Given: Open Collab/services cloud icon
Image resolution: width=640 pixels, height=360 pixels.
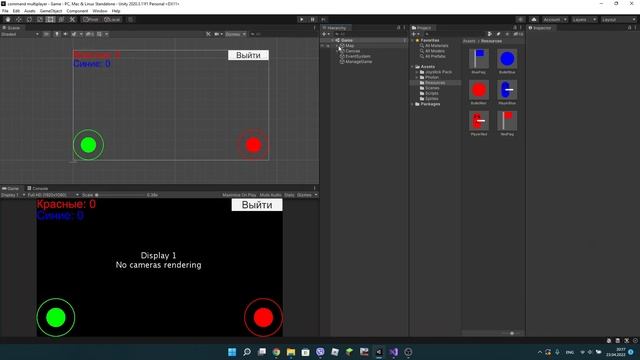Looking at the screenshot, I should click(534, 20).
